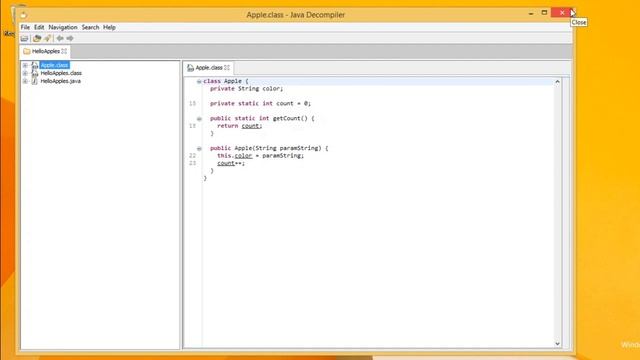
Task: Click the Java Decompiler title bar icon
Action: pyautogui.click(x=24, y=15)
